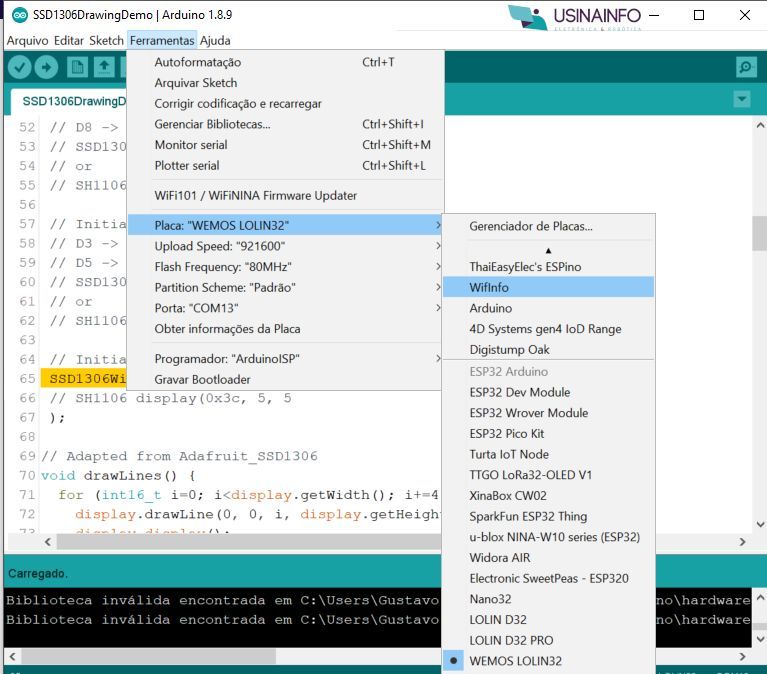Click the editor scroll-up arrow
This screenshot has height=674, width=767.
click(760, 125)
